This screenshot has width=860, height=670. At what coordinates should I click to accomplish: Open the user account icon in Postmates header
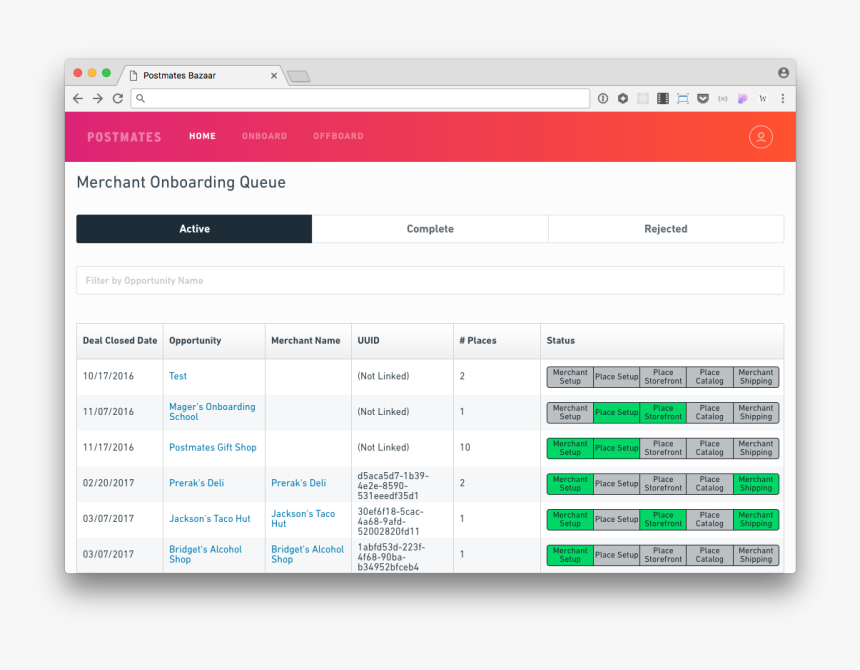[761, 137]
